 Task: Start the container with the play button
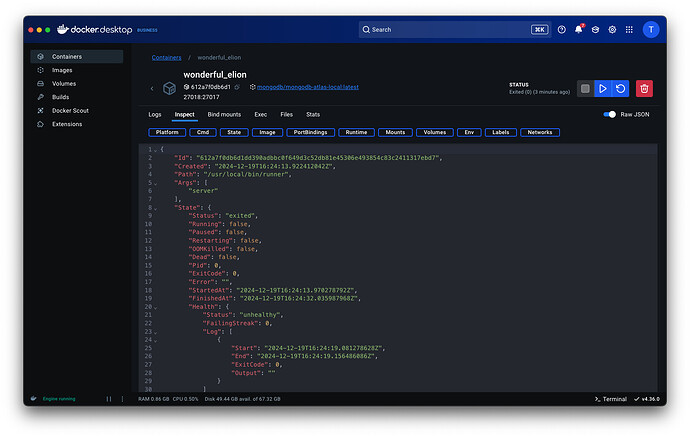pos(602,89)
